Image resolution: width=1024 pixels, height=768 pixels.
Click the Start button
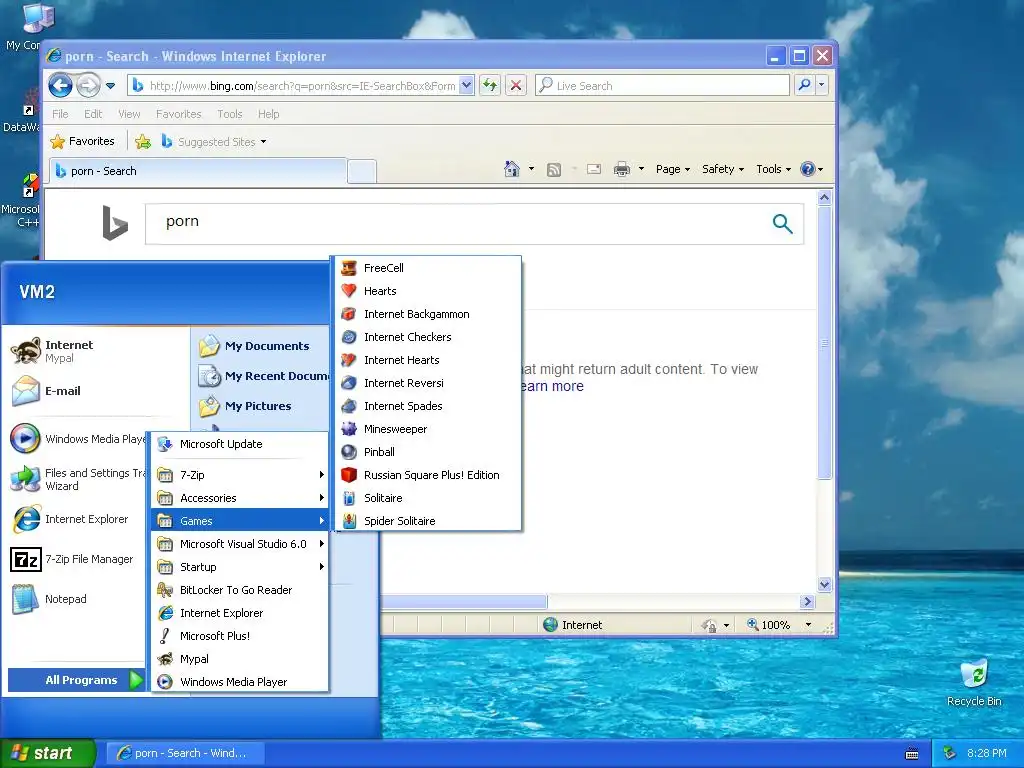(47, 753)
